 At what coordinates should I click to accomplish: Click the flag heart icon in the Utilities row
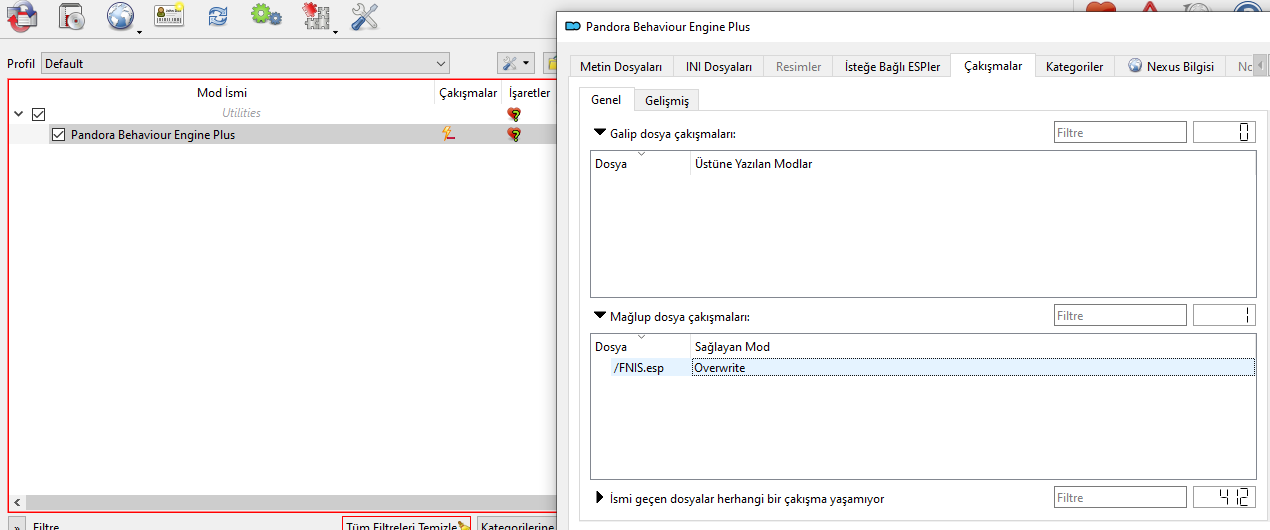514,114
